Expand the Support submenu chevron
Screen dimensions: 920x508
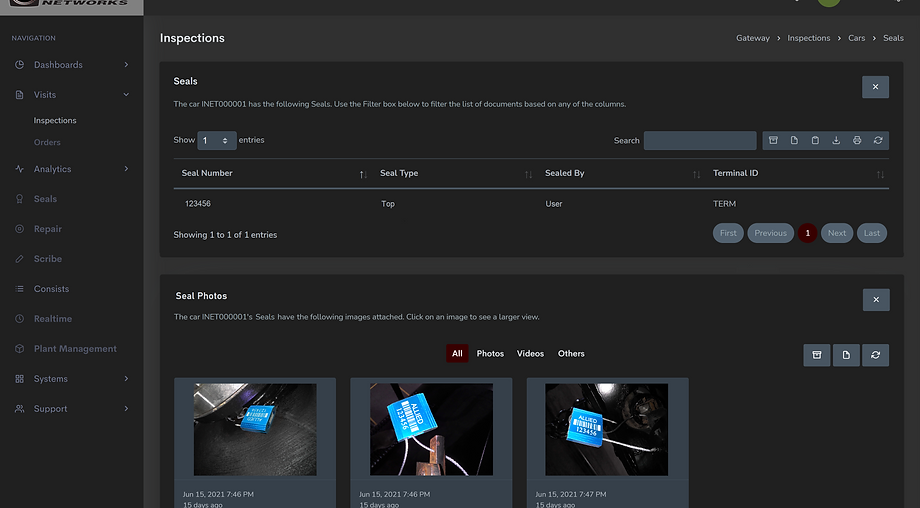(126, 409)
